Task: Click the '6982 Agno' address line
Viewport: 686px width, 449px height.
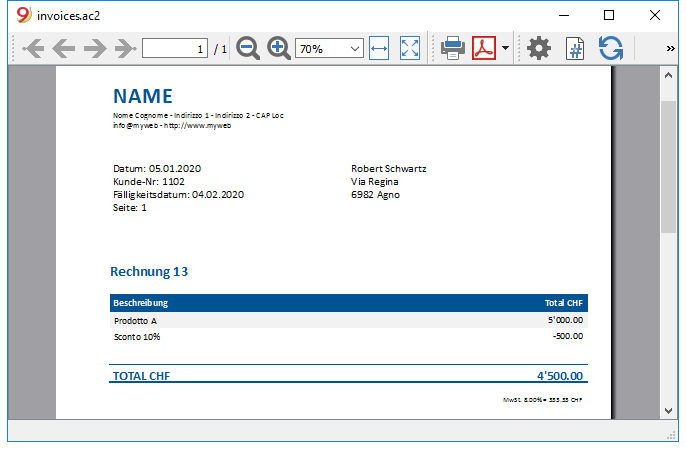Action: pos(375,195)
